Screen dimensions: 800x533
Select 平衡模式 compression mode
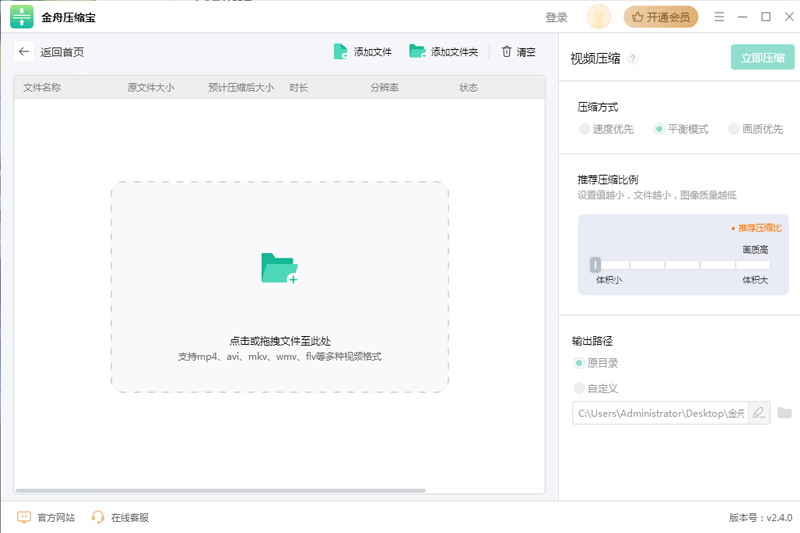pos(659,129)
